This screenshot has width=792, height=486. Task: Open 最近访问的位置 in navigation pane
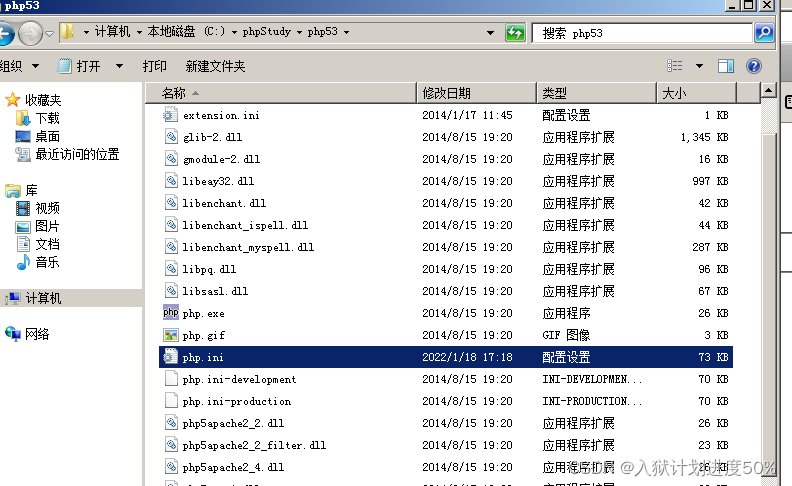click(77, 154)
